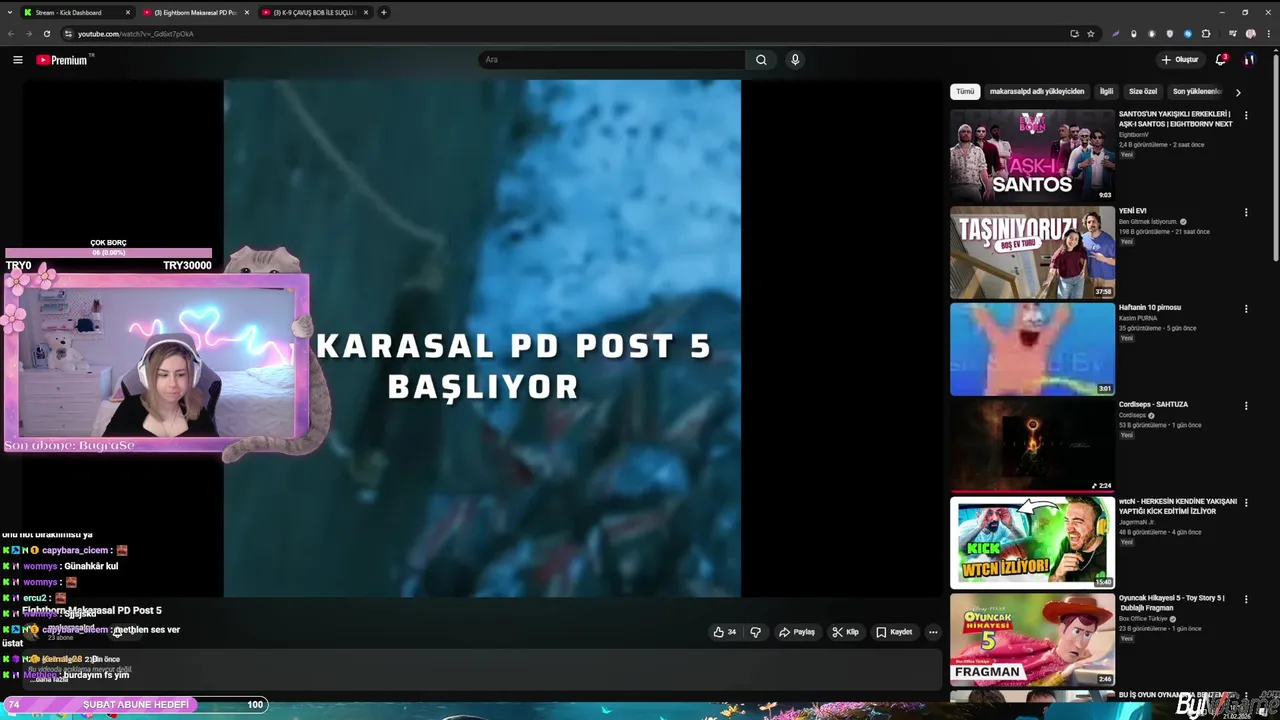Click the browser address bar URL
This screenshot has width=1280, height=720.
[136, 34]
